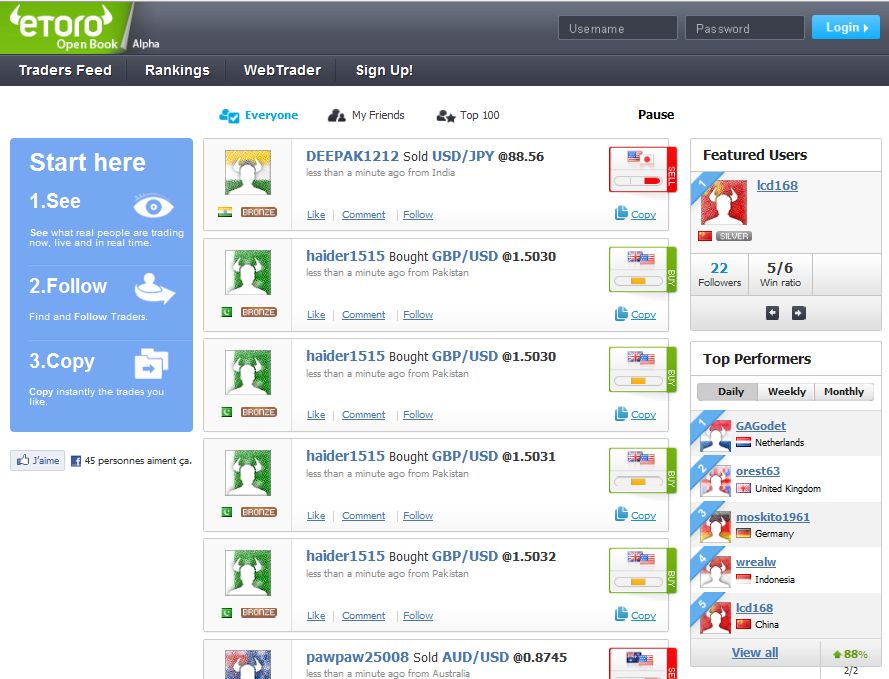
Task: Open wrealw profile link
Action: coord(756,562)
